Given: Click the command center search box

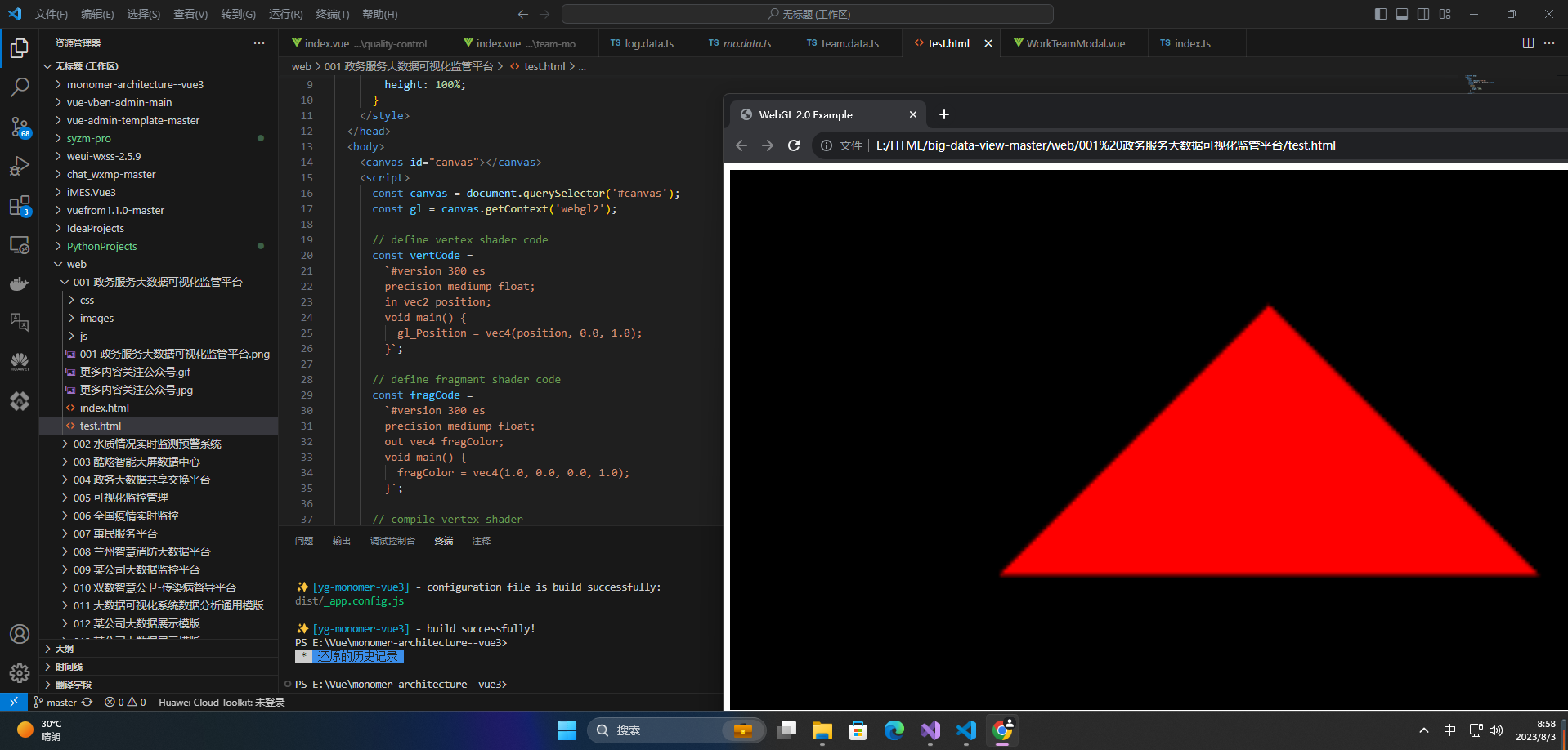Looking at the screenshot, I should 808,14.
